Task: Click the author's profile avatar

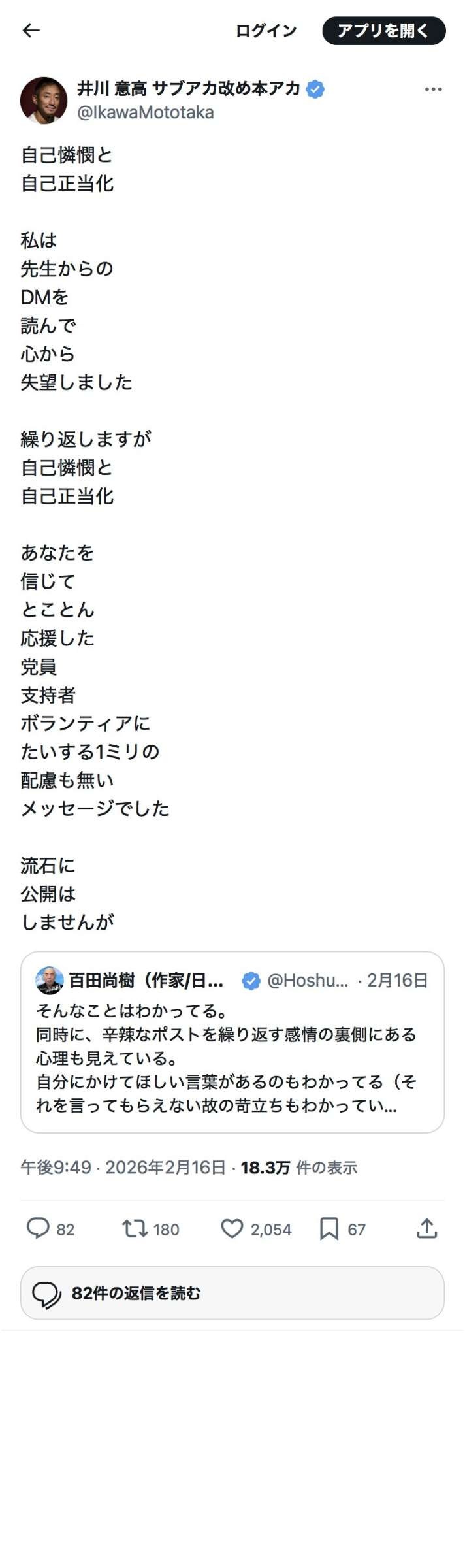Action: [44, 101]
